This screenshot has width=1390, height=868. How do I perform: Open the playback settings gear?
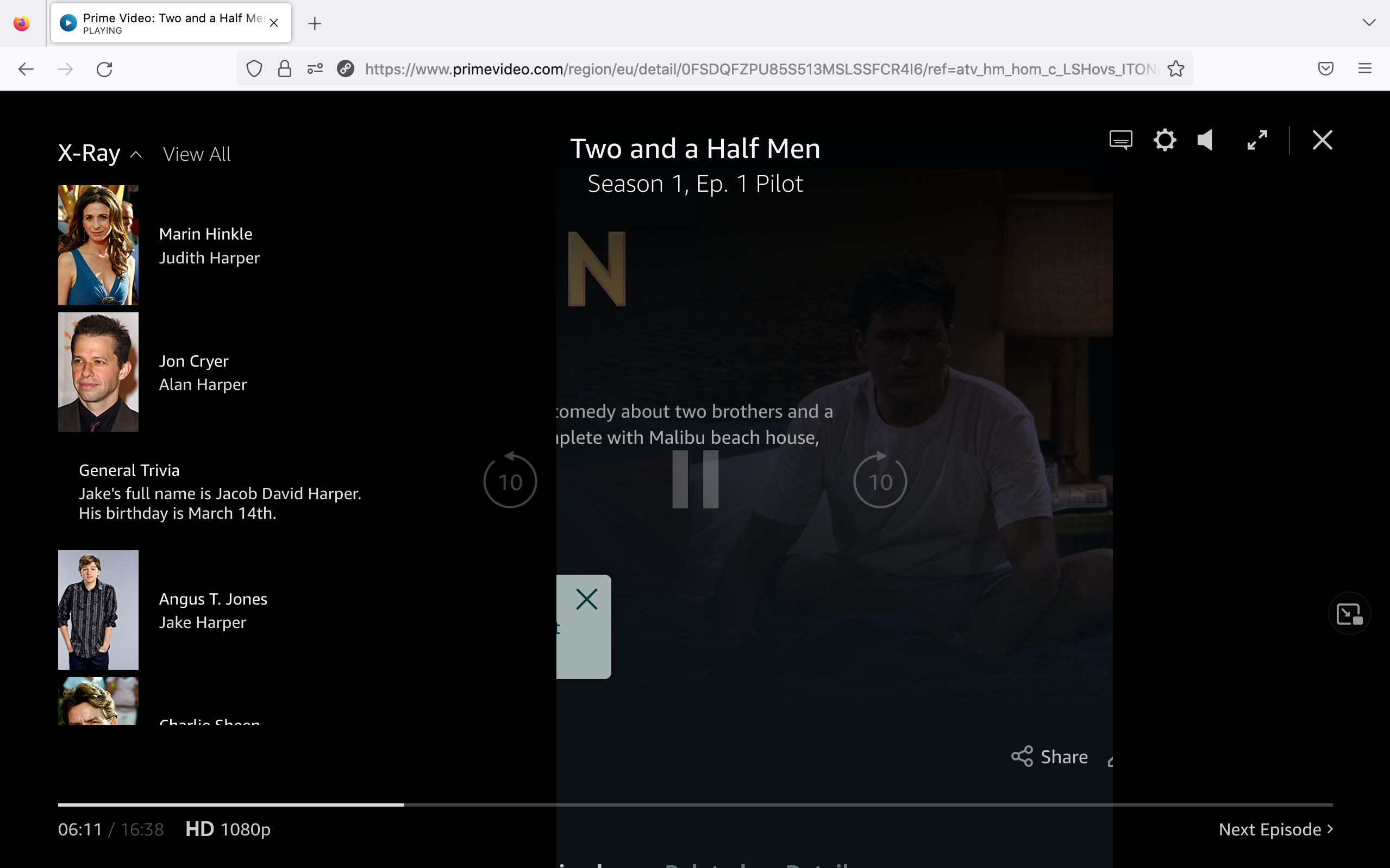[1164, 140]
